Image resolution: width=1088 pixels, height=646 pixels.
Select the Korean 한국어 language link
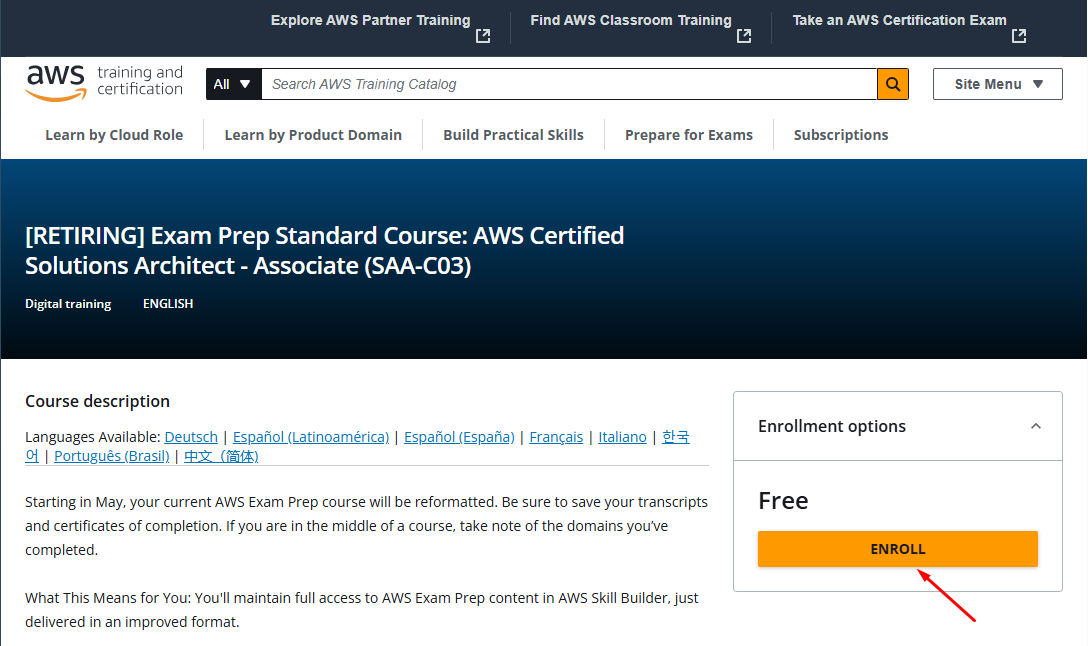(675, 437)
